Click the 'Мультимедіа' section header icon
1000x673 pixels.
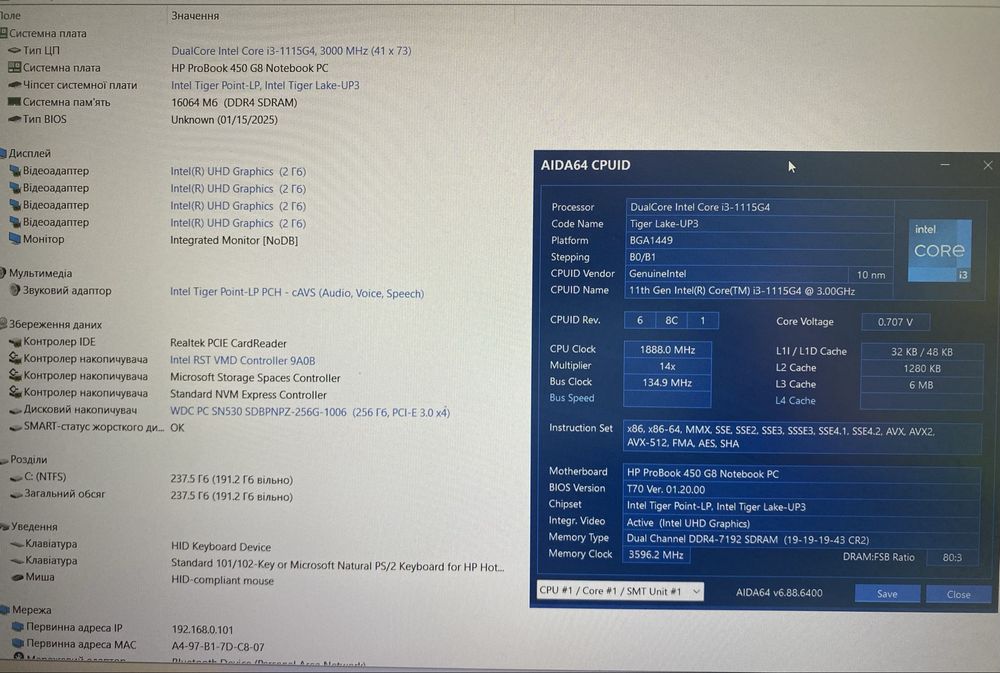tap(4, 272)
